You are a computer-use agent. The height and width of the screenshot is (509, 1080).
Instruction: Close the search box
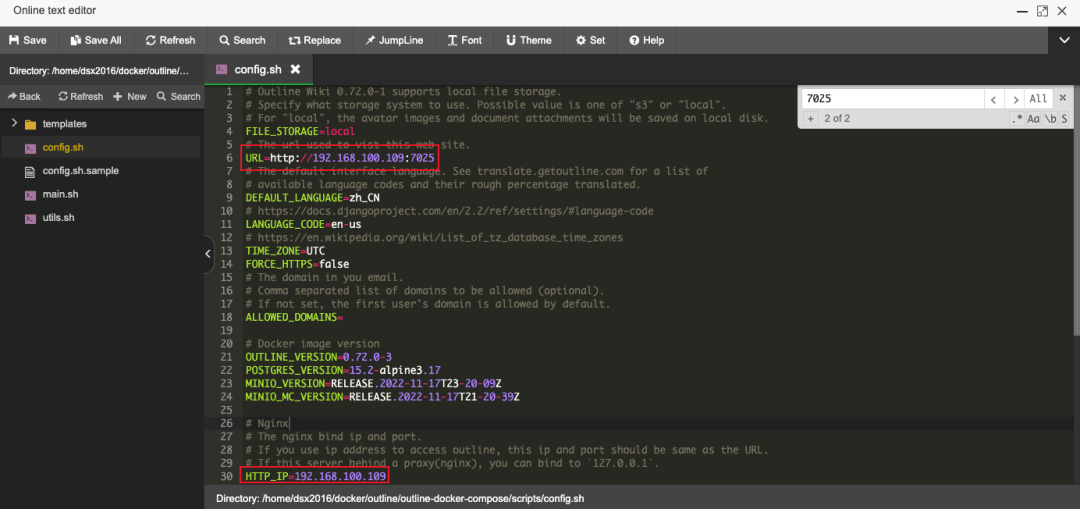[1063, 98]
